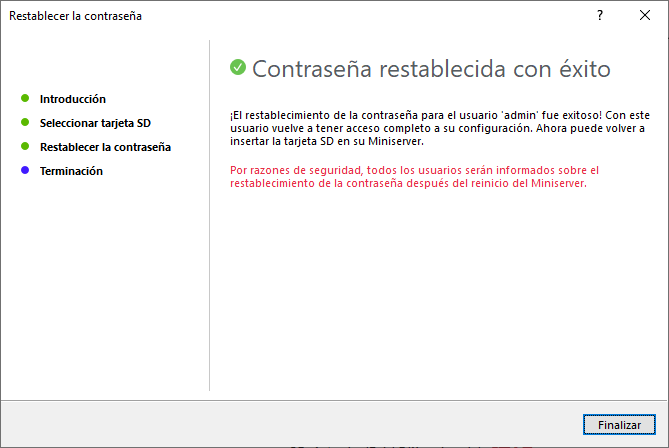Select the Seleccionar tarjeta SD step label
669x448 pixels.
click(x=95, y=123)
